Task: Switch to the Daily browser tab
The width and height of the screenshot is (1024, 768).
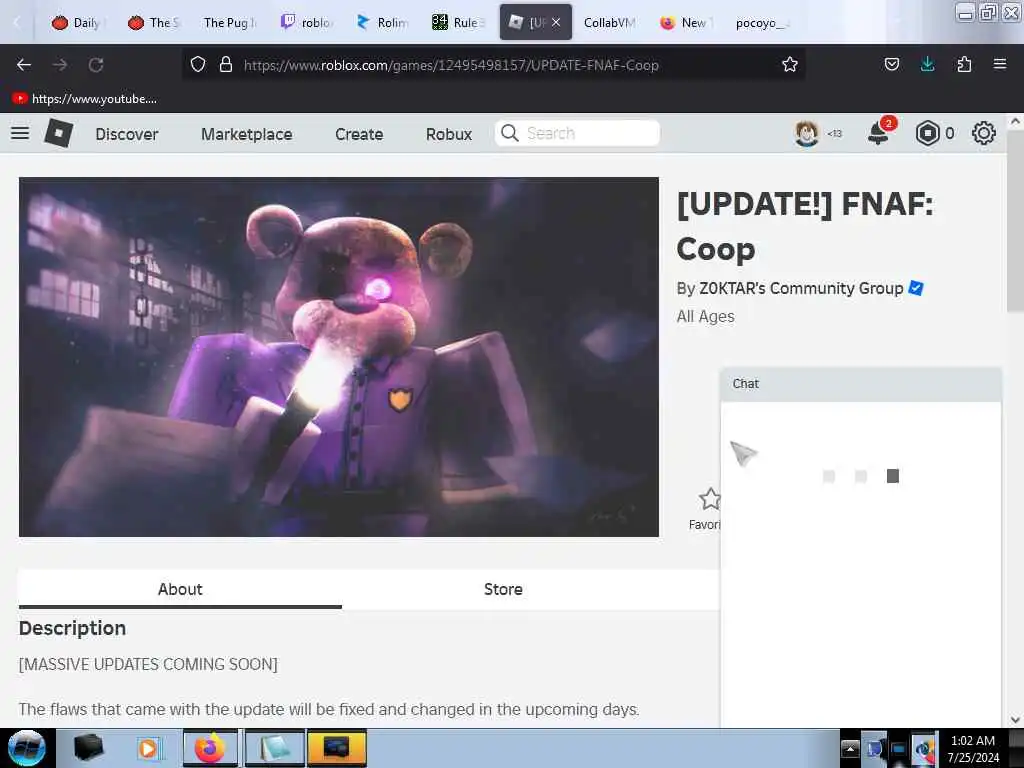Action: click(x=78, y=22)
